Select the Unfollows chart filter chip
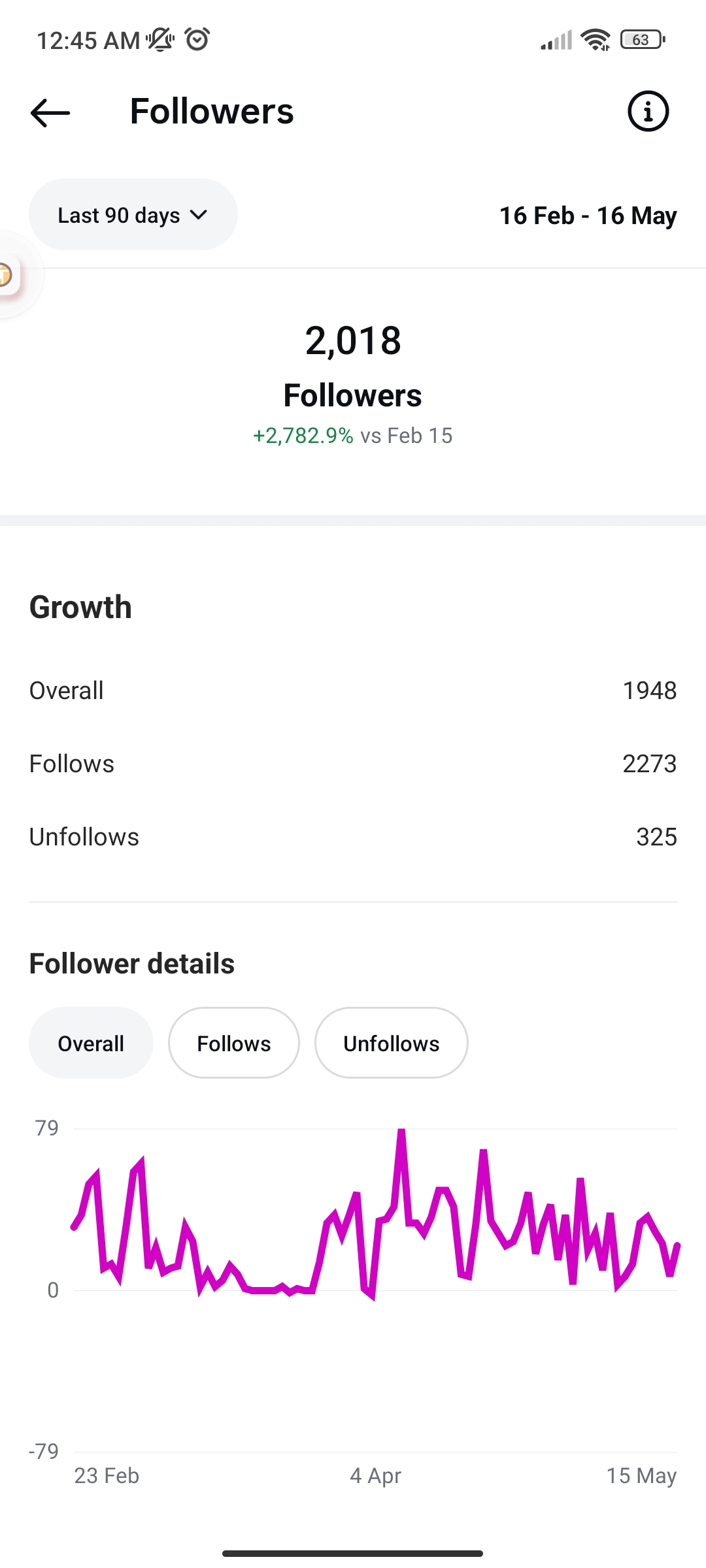The height and width of the screenshot is (1568, 706). click(391, 1043)
